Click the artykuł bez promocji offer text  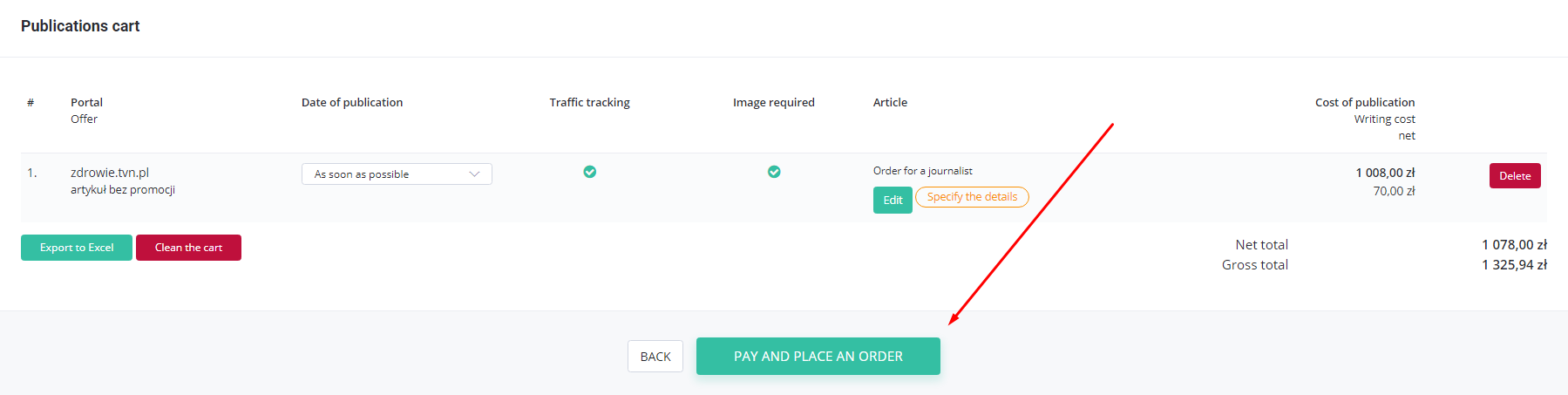123,190
